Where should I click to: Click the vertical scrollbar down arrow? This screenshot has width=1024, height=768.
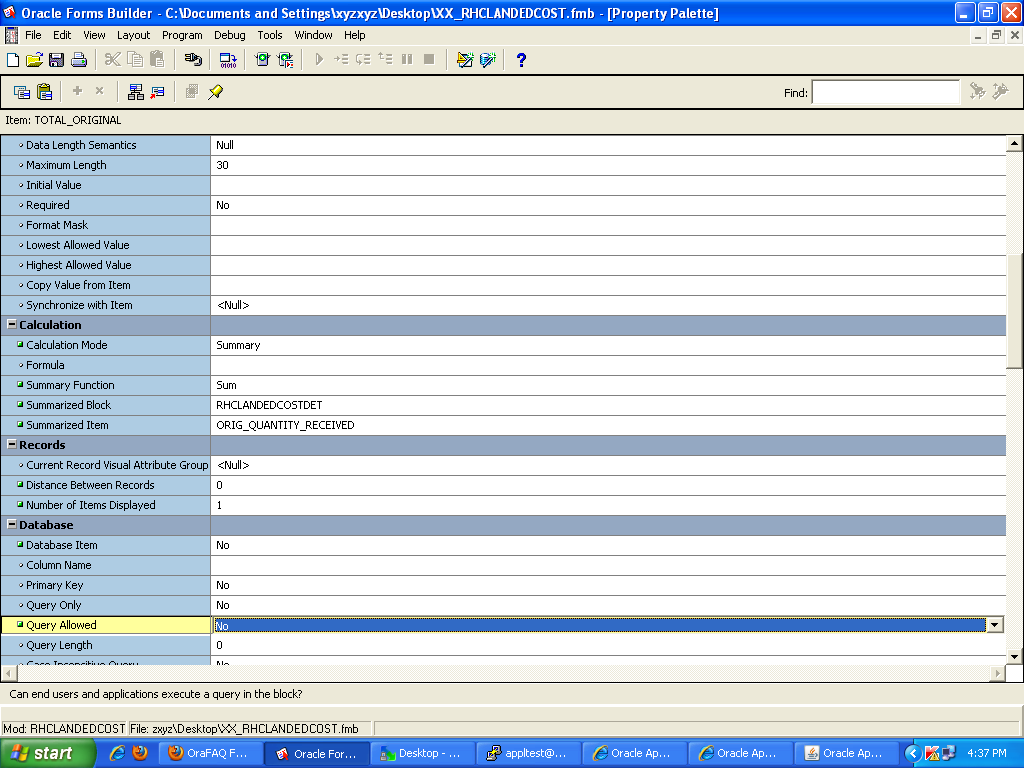(x=1014, y=656)
